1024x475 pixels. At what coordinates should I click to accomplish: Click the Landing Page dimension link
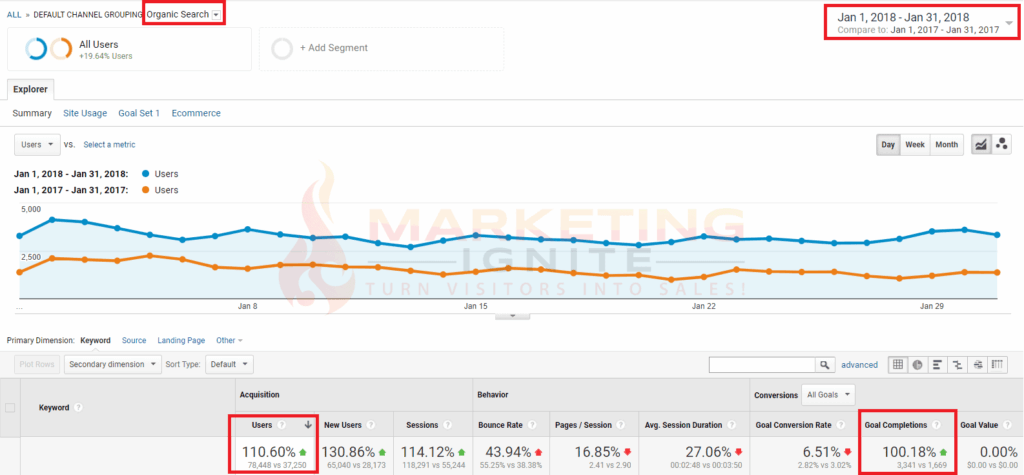point(181,340)
